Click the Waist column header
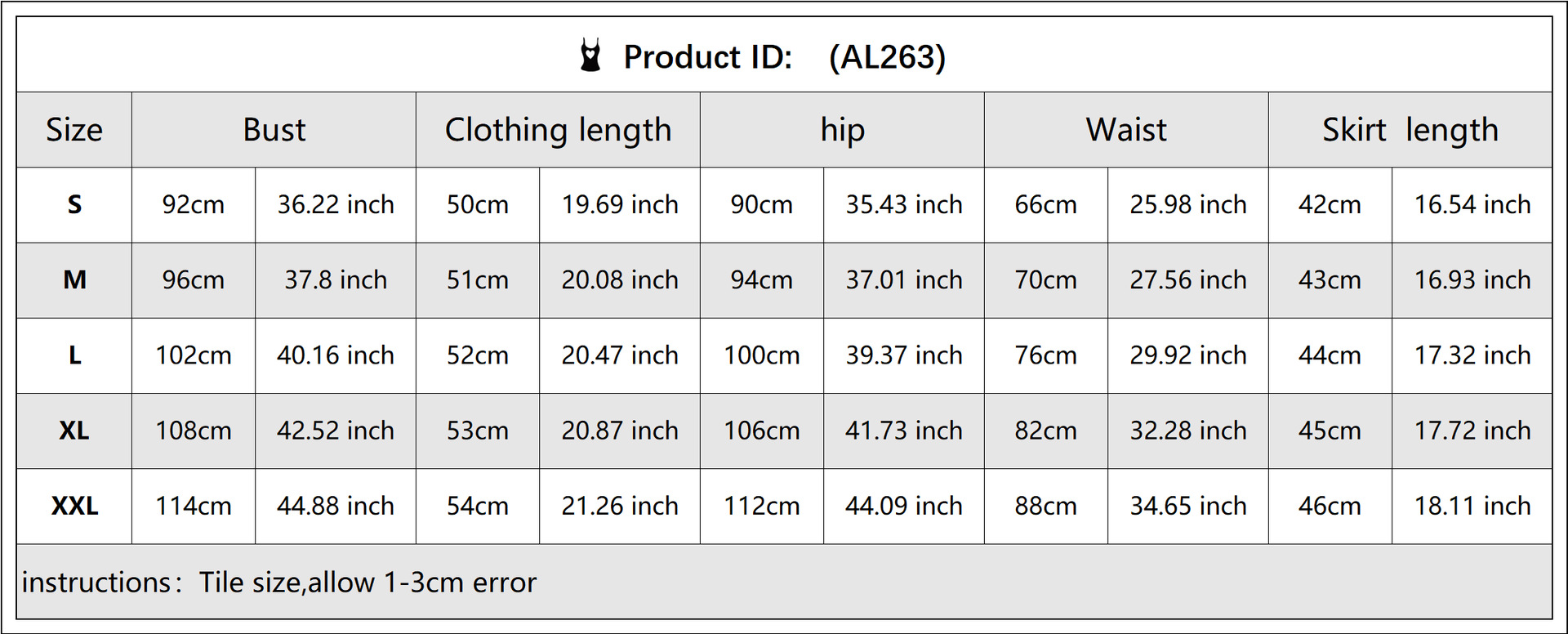The image size is (1568, 634). pyautogui.click(x=1126, y=130)
